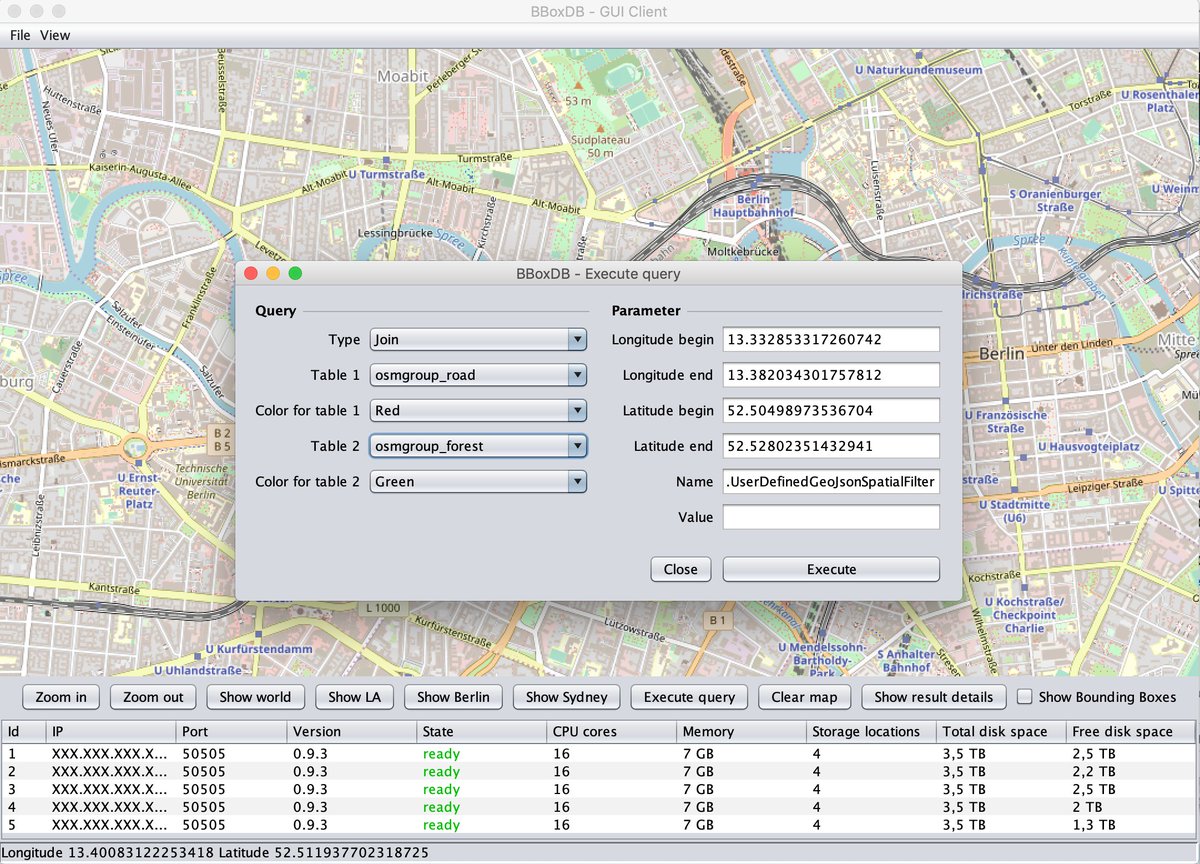Open the File menu
This screenshot has height=864, width=1200.
coord(20,35)
